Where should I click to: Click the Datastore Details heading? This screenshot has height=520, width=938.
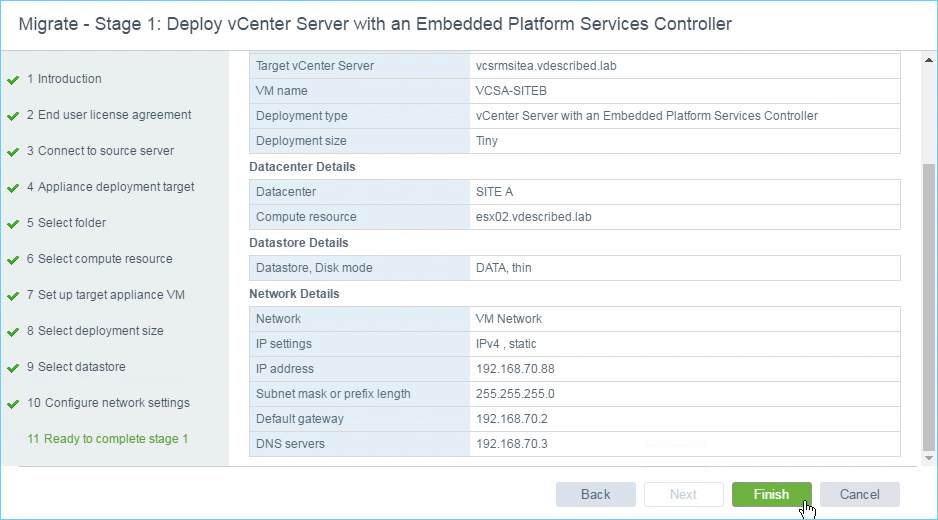coord(299,243)
